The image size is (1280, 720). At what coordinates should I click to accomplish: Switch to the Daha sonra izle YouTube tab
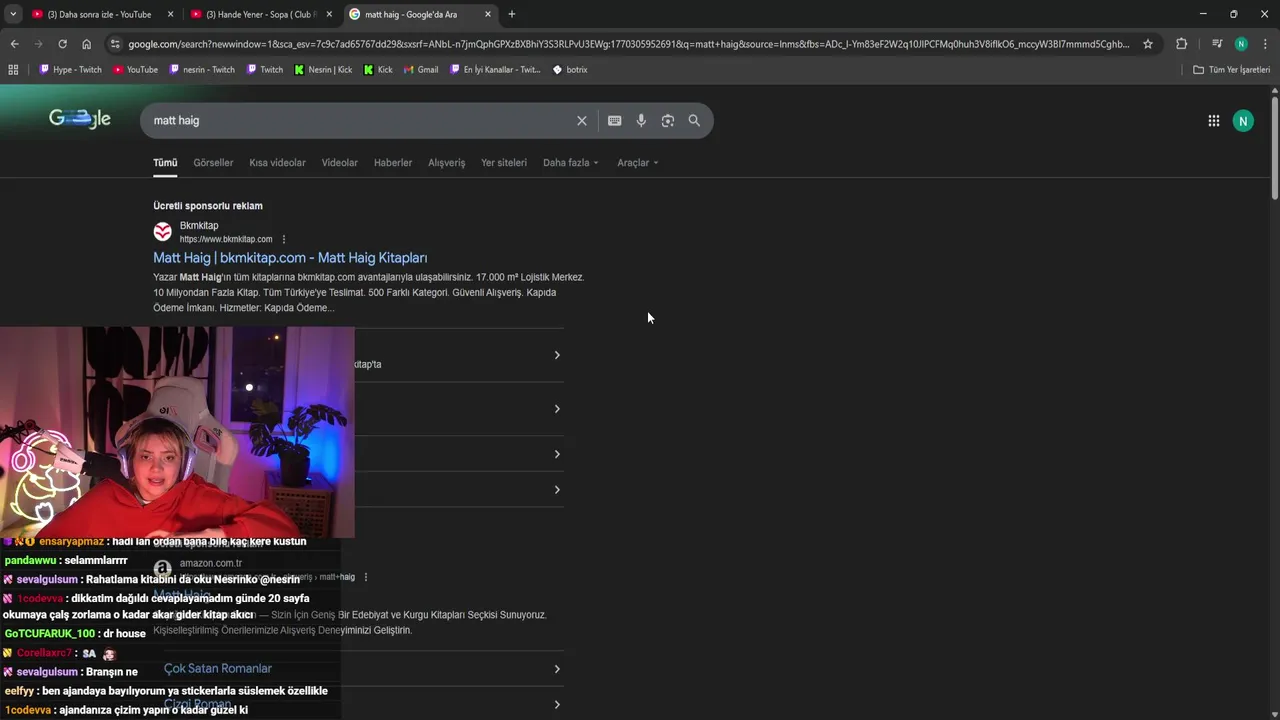(98, 14)
